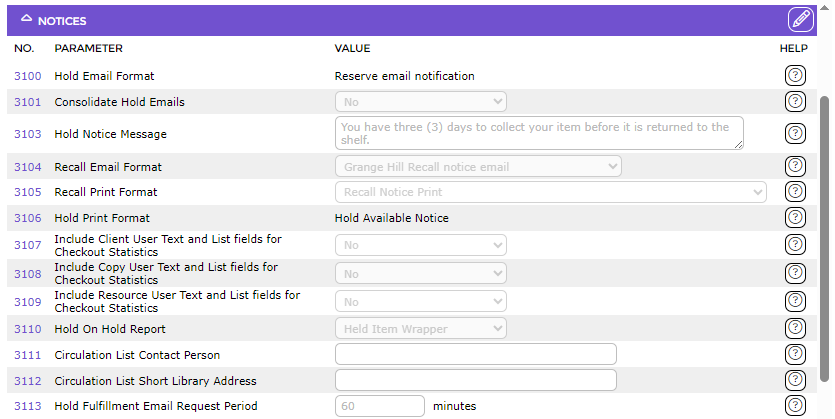
Task: Click parameter number 3110 link
Action: [x=28, y=329]
